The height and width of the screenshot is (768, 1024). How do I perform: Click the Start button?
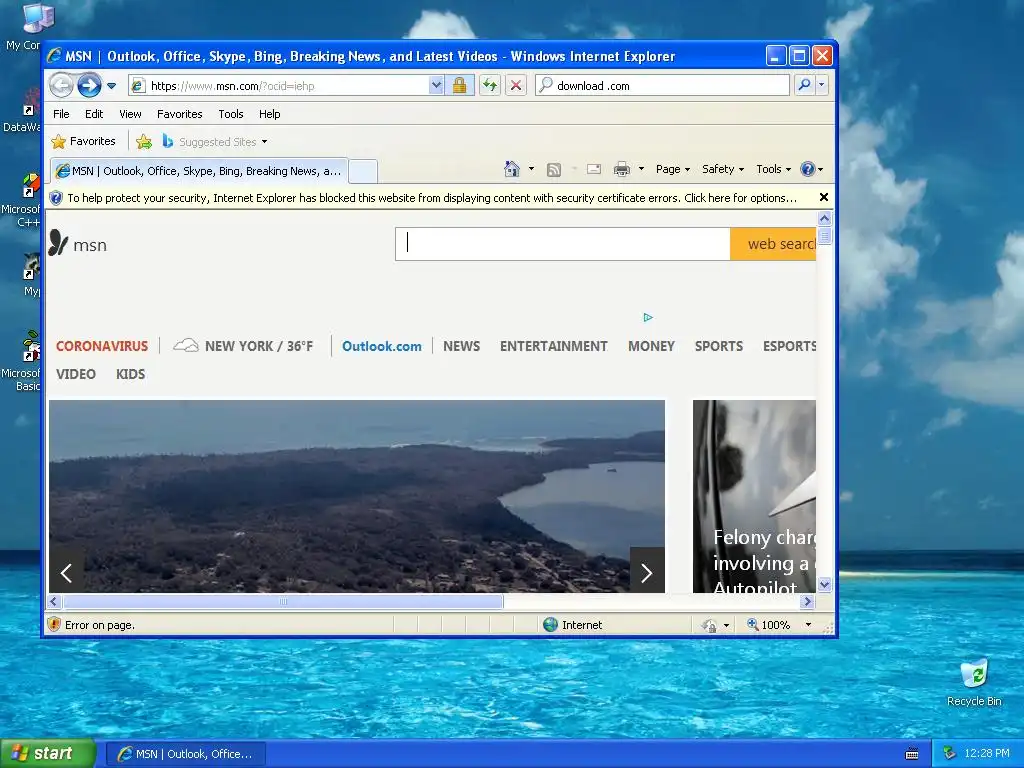(x=47, y=753)
